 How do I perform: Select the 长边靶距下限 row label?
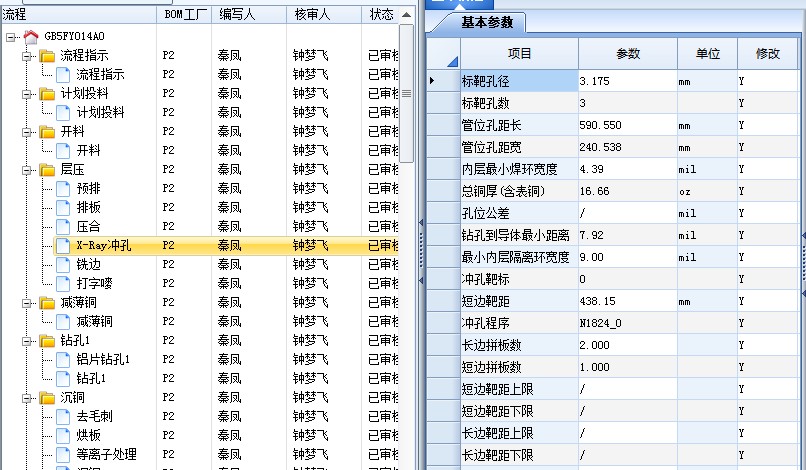click(519, 455)
